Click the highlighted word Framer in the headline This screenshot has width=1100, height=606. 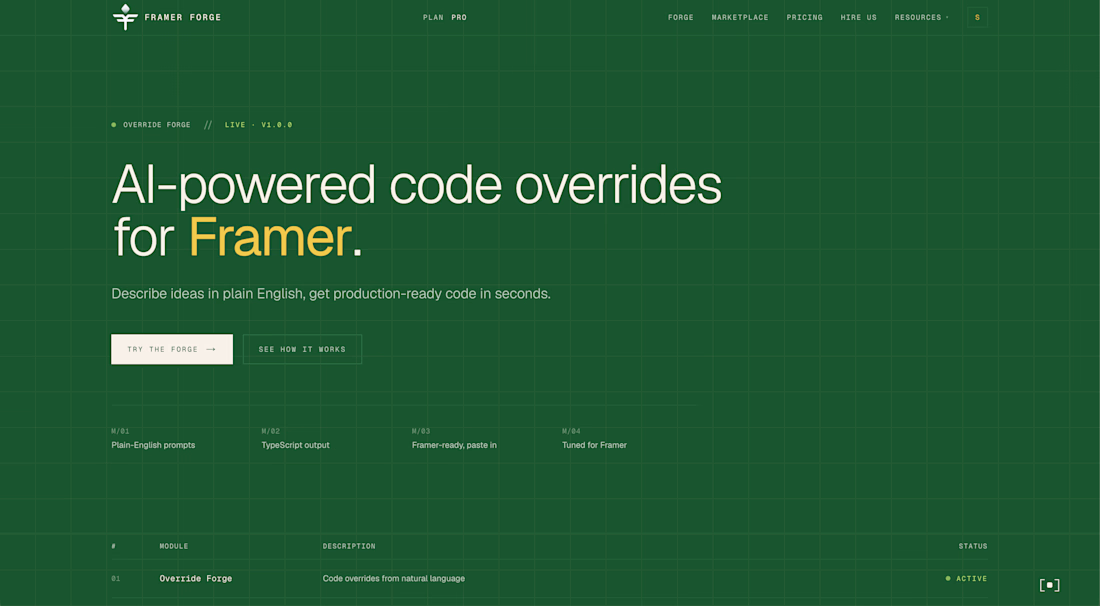pyautogui.click(x=269, y=237)
